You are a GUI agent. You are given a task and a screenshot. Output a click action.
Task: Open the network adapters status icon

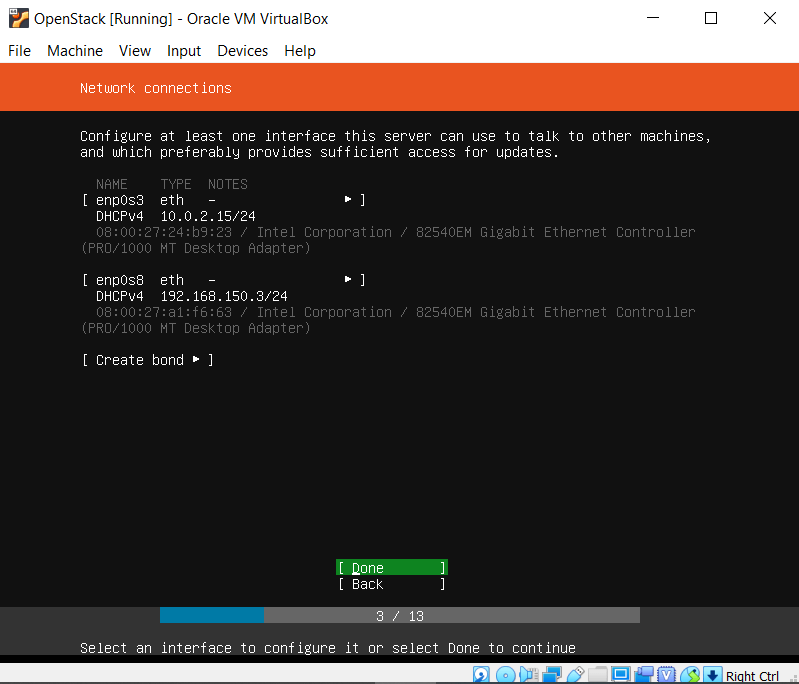(x=551, y=675)
